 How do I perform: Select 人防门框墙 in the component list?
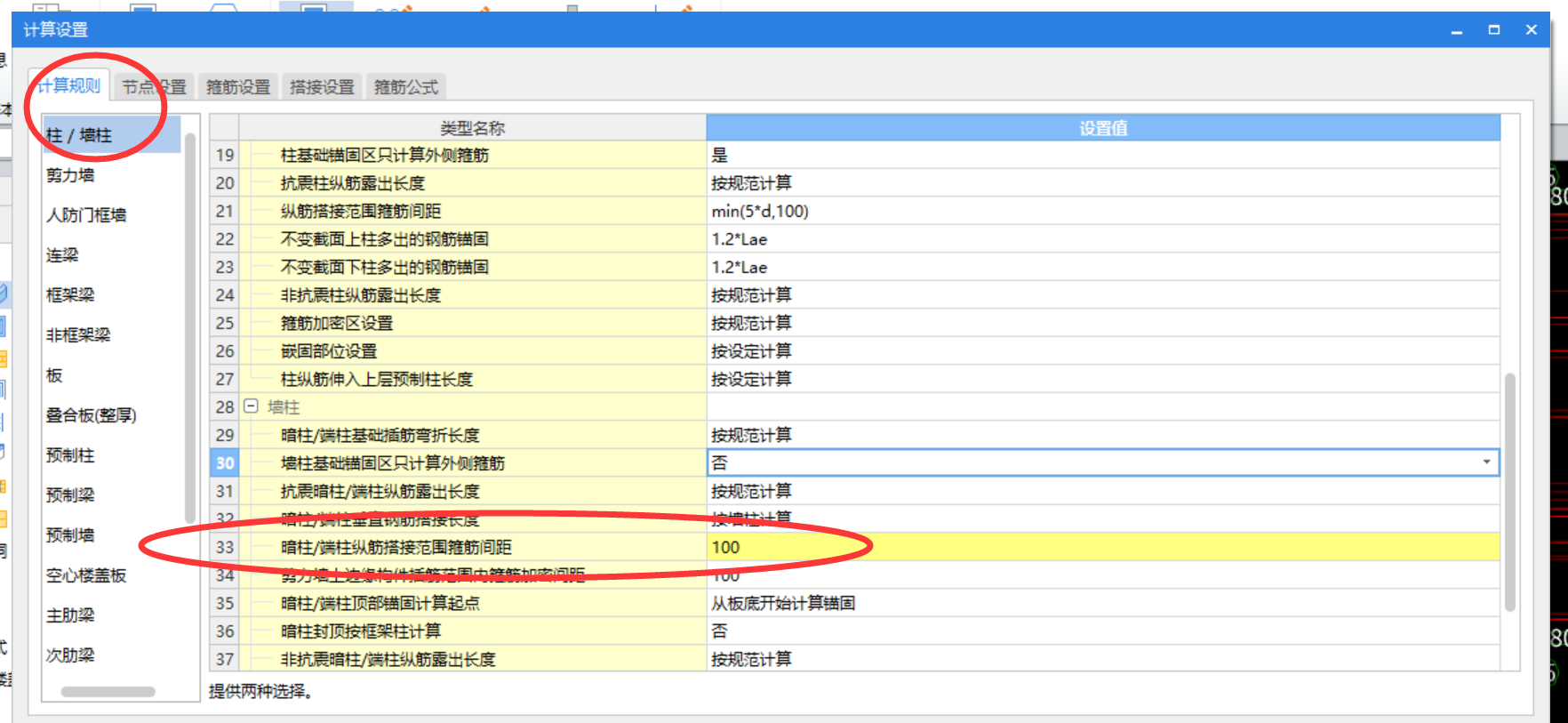86,215
